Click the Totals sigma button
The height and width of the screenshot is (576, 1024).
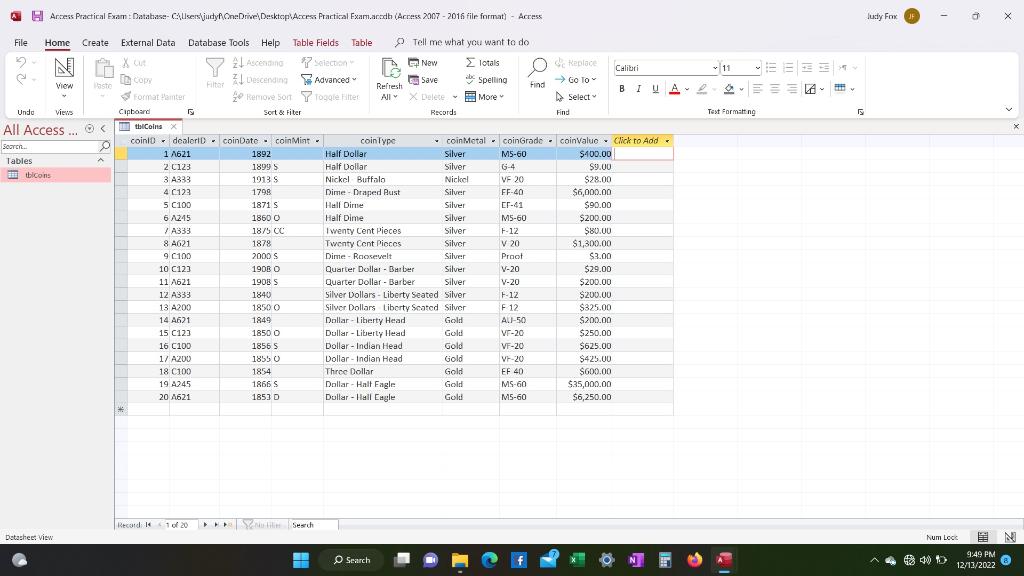(x=482, y=63)
